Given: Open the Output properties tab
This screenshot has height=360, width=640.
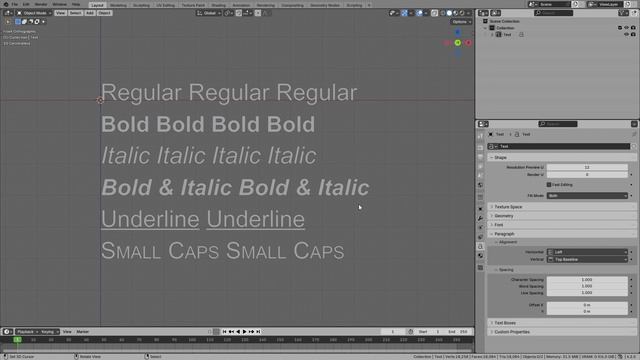Looking at the screenshot, I should click(480, 157).
